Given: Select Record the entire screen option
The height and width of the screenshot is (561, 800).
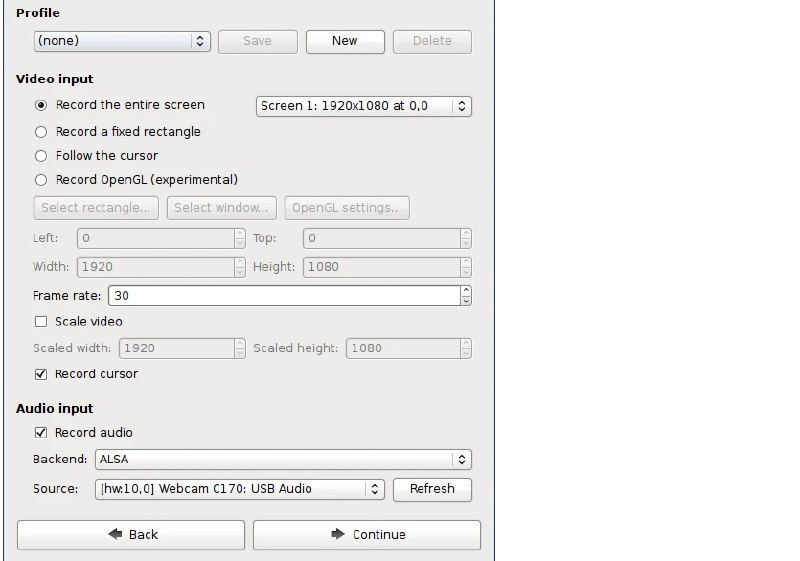Looking at the screenshot, I should (x=41, y=105).
